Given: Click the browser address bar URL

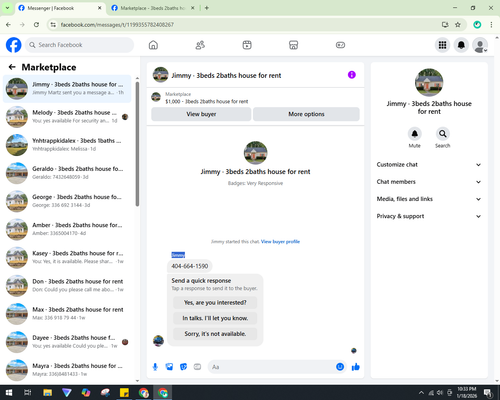Looking at the screenshot, I should [x=117, y=25].
